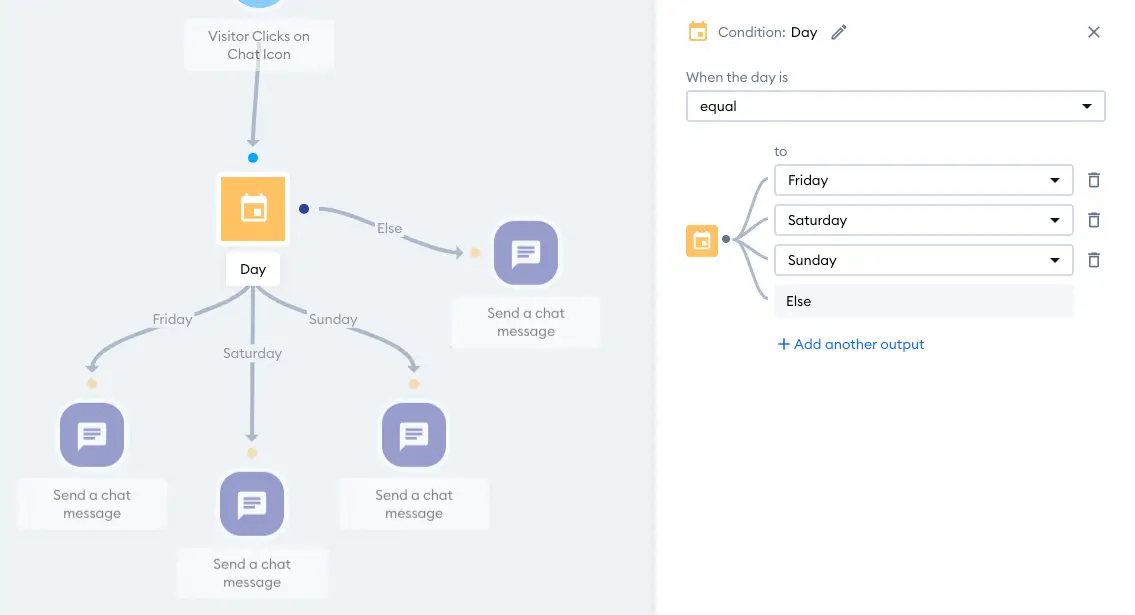Select the orange Day condition node
Image resolution: width=1135 pixels, height=615 pixels.
point(253,209)
